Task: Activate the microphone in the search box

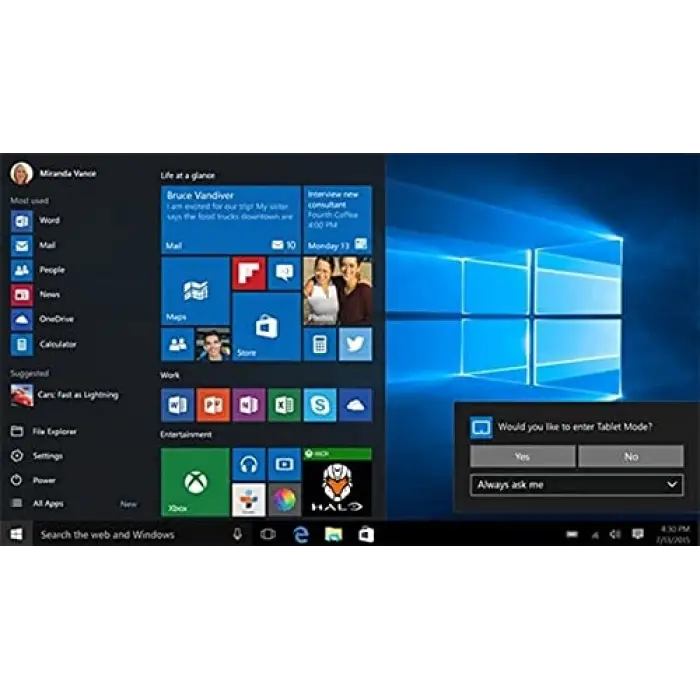Action: point(238,534)
